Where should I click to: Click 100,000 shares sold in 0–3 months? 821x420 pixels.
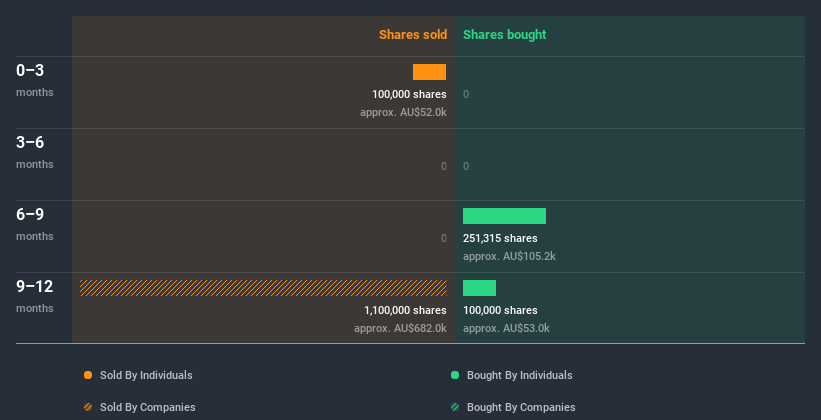[409, 94]
